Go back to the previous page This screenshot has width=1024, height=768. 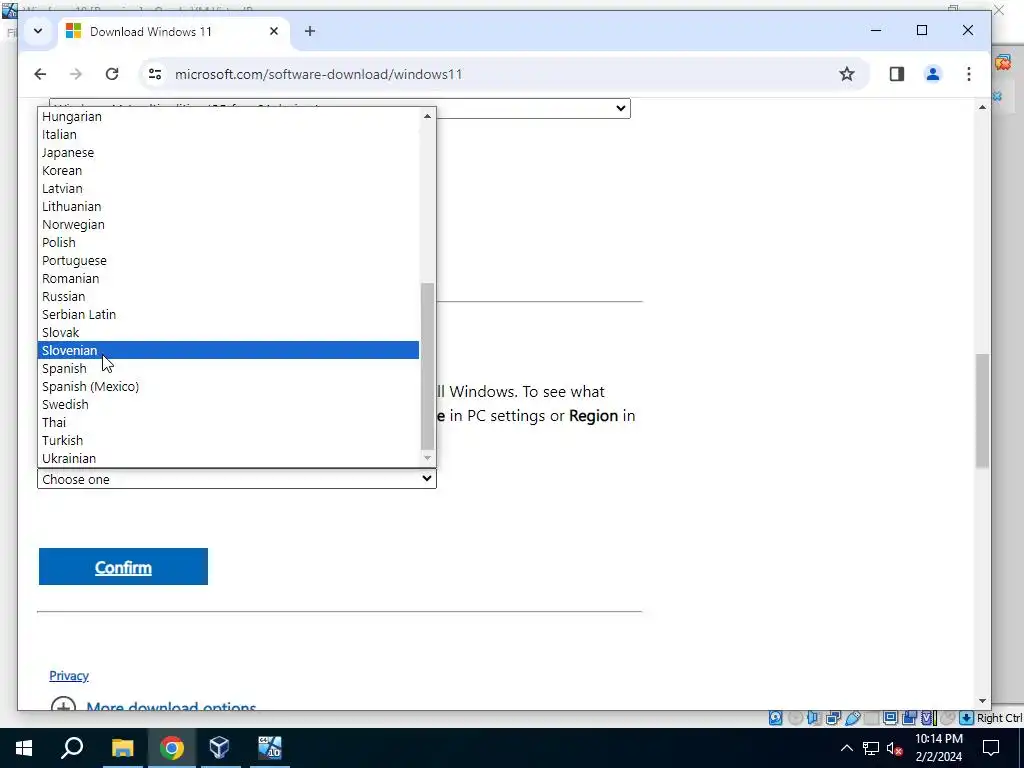40,74
